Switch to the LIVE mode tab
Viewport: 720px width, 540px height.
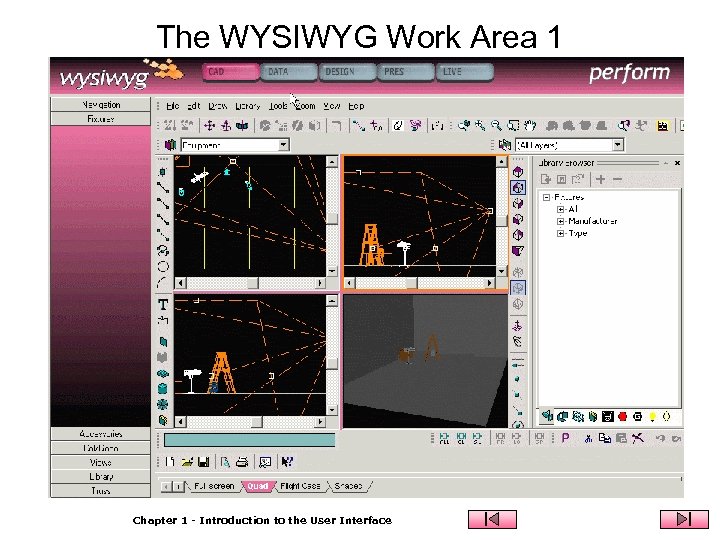(465, 72)
